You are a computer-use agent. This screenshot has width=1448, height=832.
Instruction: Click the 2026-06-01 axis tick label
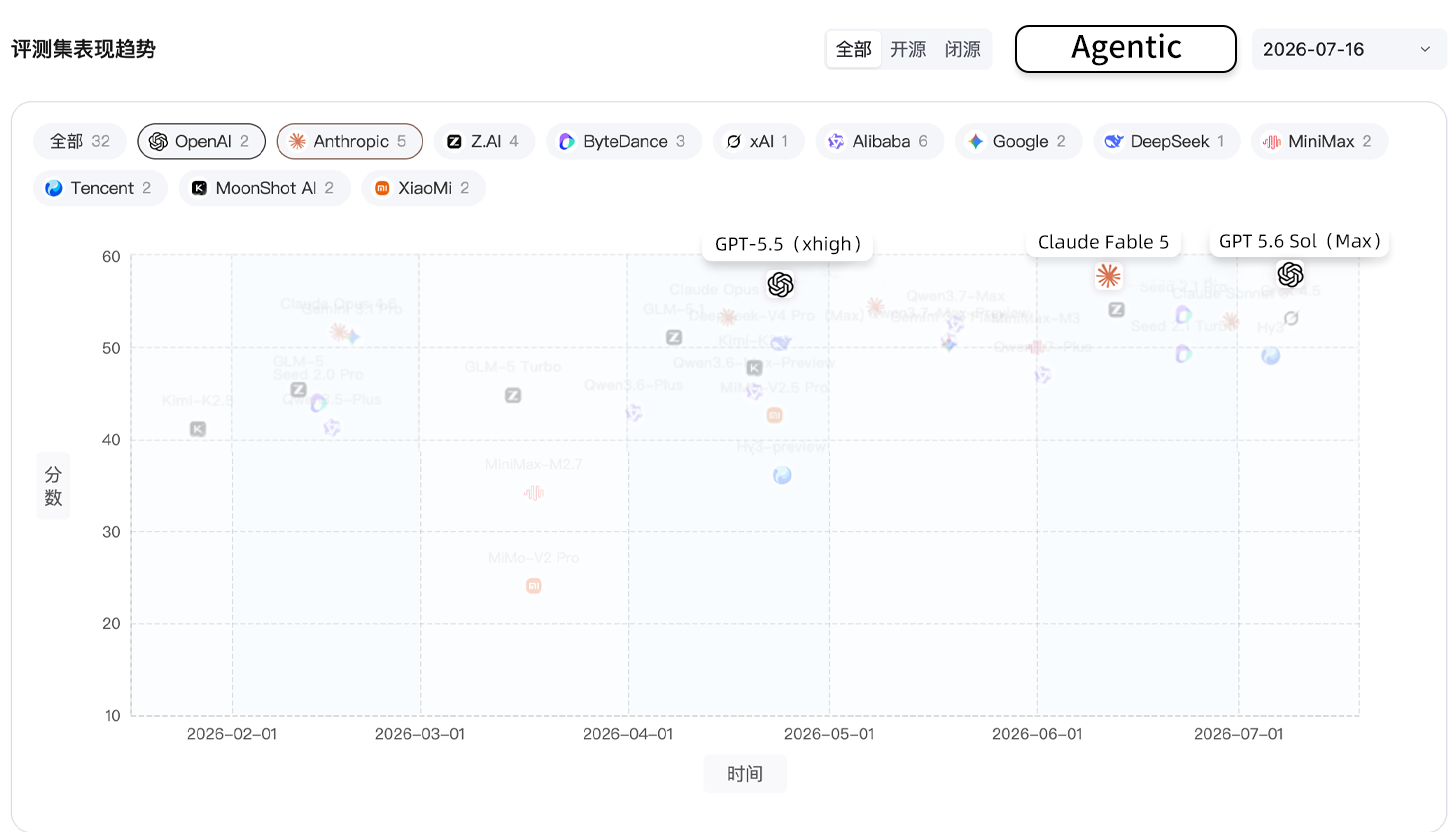coord(1037,734)
